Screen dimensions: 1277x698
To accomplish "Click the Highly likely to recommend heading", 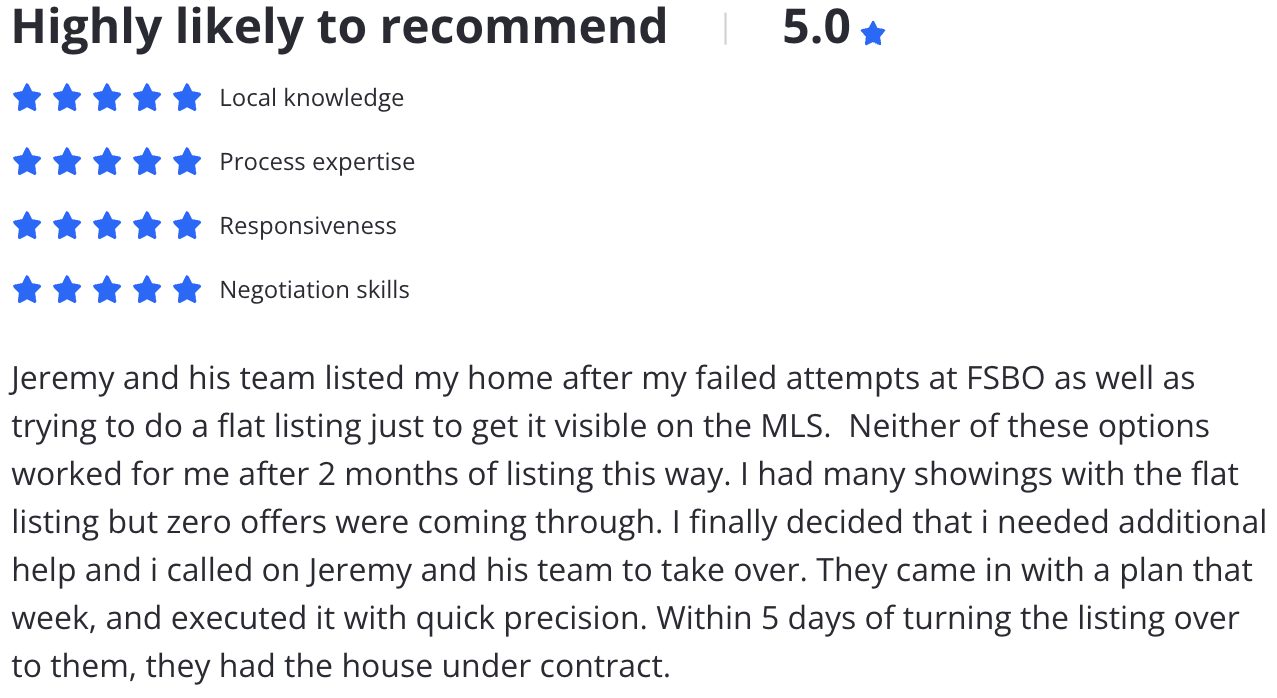I will click(339, 28).
